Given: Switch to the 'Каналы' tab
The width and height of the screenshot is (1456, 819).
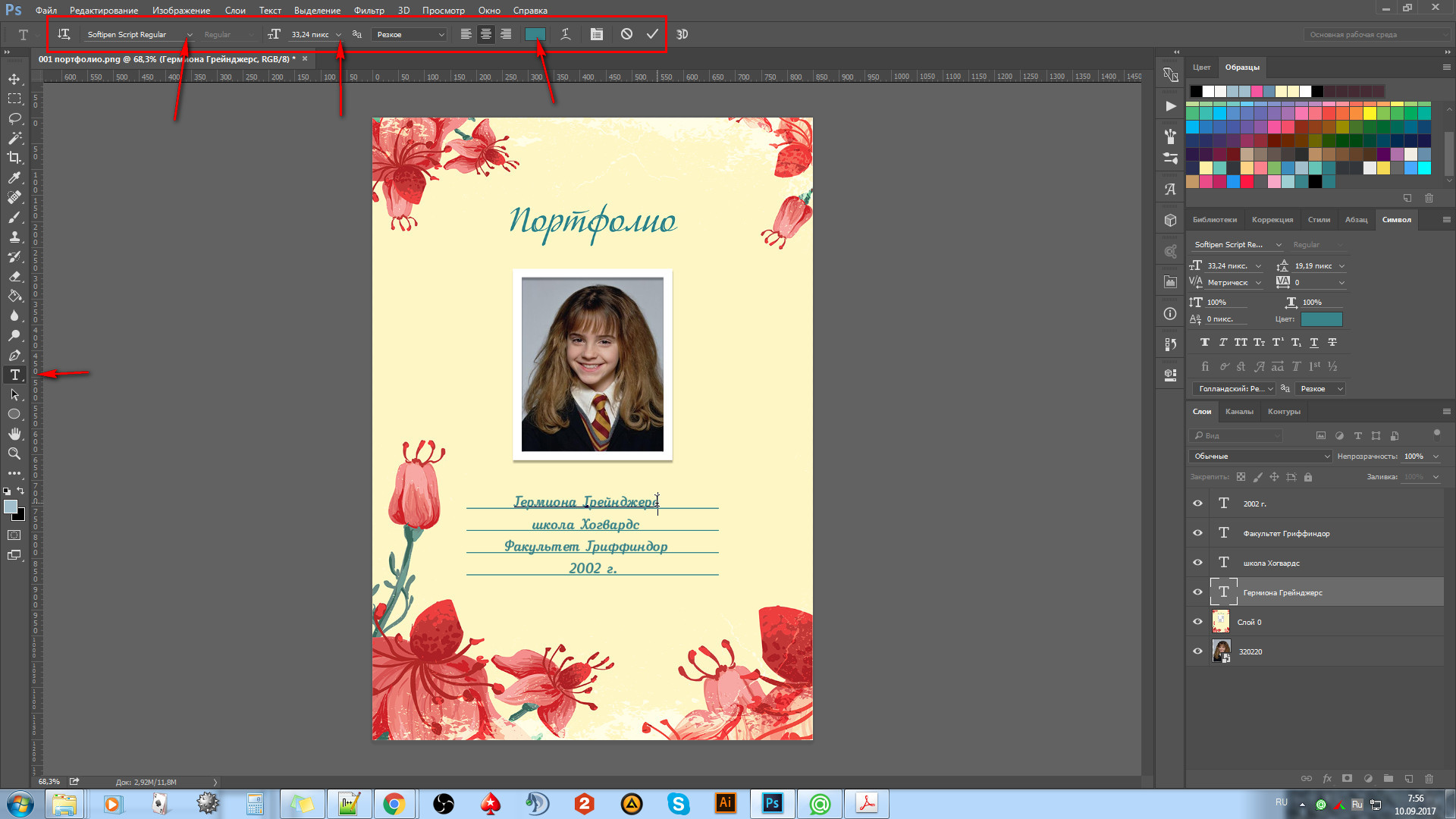Looking at the screenshot, I should click(1239, 412).
